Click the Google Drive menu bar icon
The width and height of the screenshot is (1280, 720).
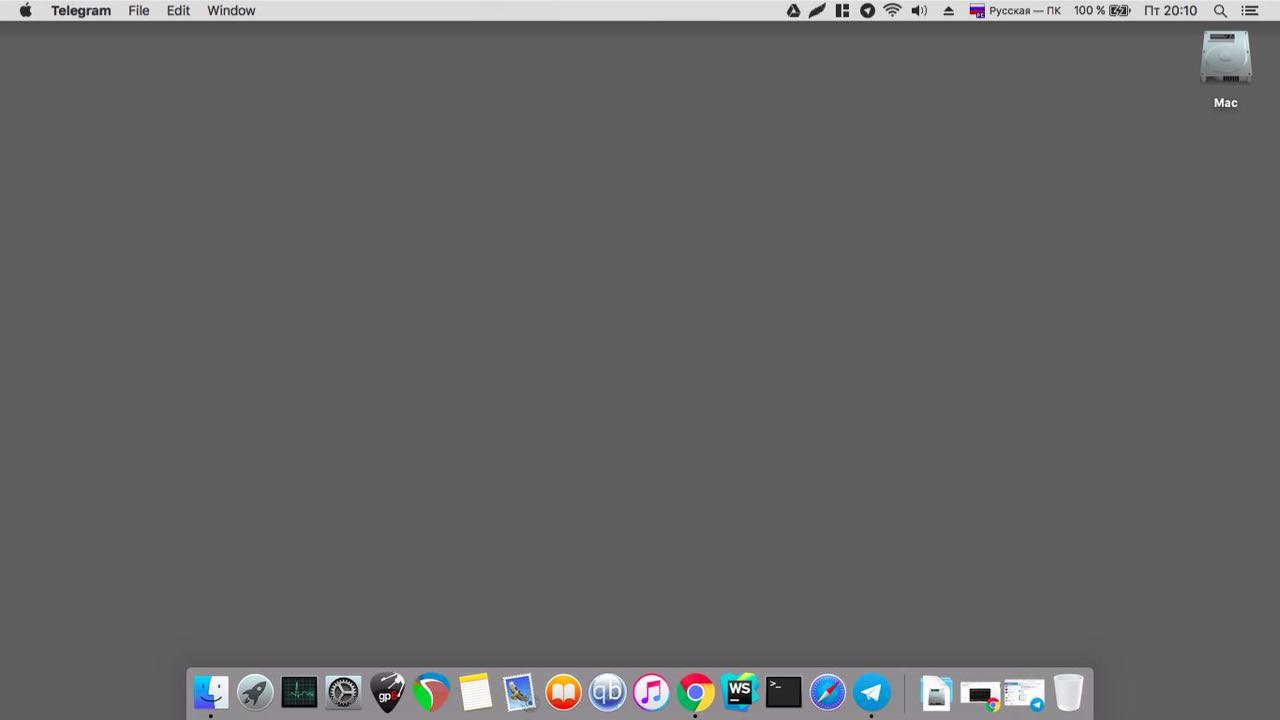tap(793, 11)
